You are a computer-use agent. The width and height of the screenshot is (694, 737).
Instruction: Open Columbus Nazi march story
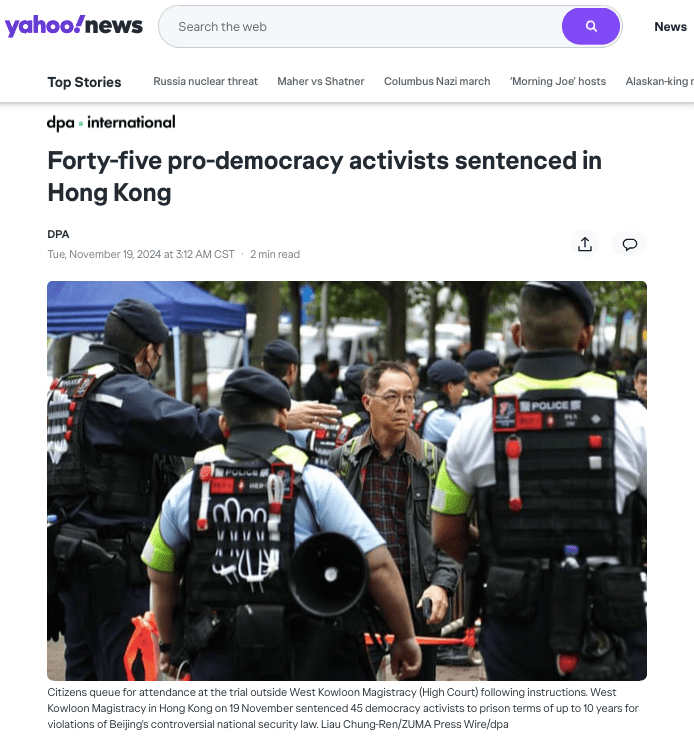point(437,81)
